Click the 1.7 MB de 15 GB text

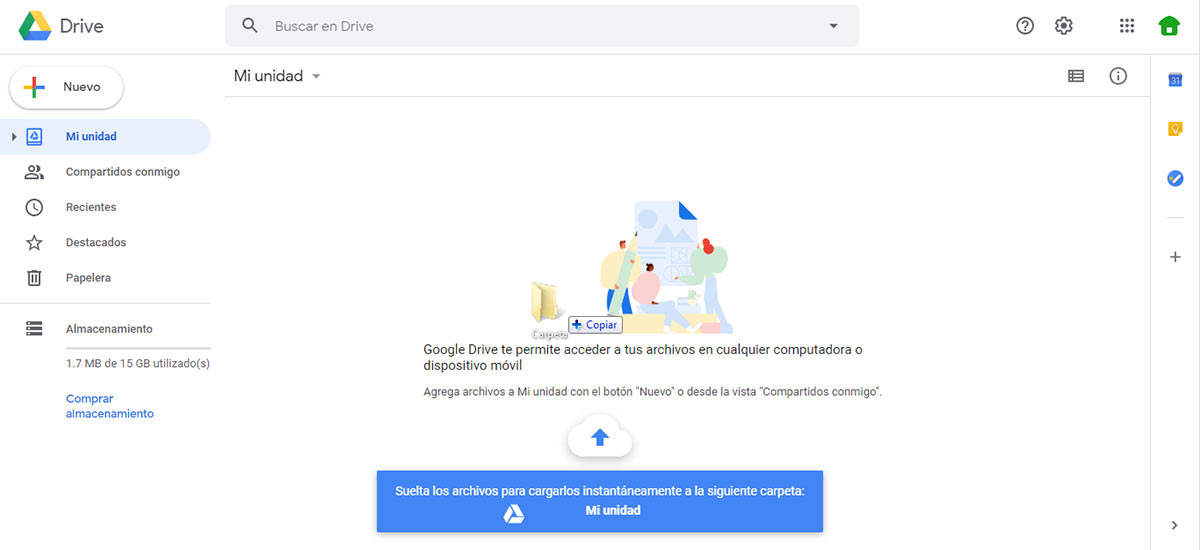(x=138, y=364)
